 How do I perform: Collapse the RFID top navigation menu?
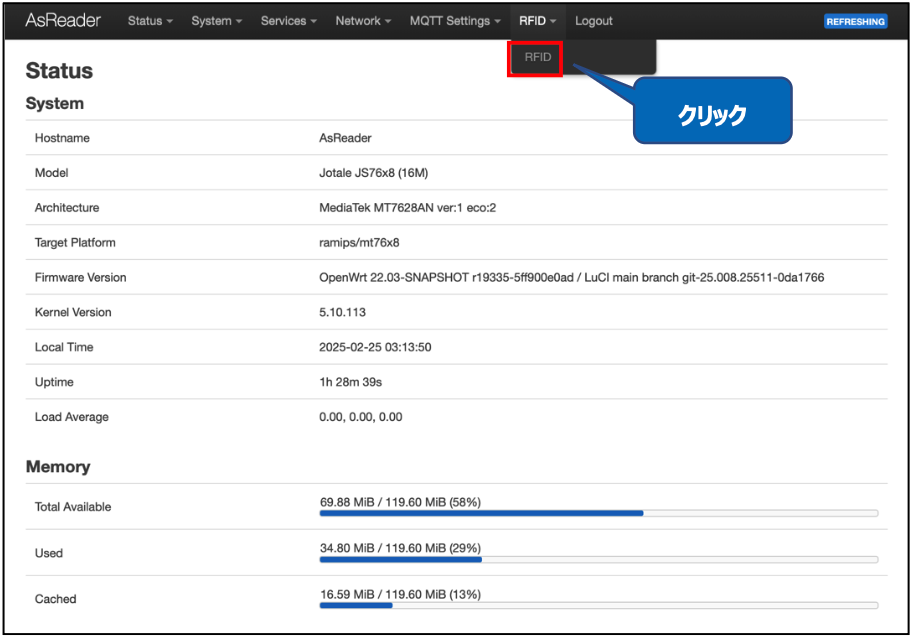click(537, 21)
